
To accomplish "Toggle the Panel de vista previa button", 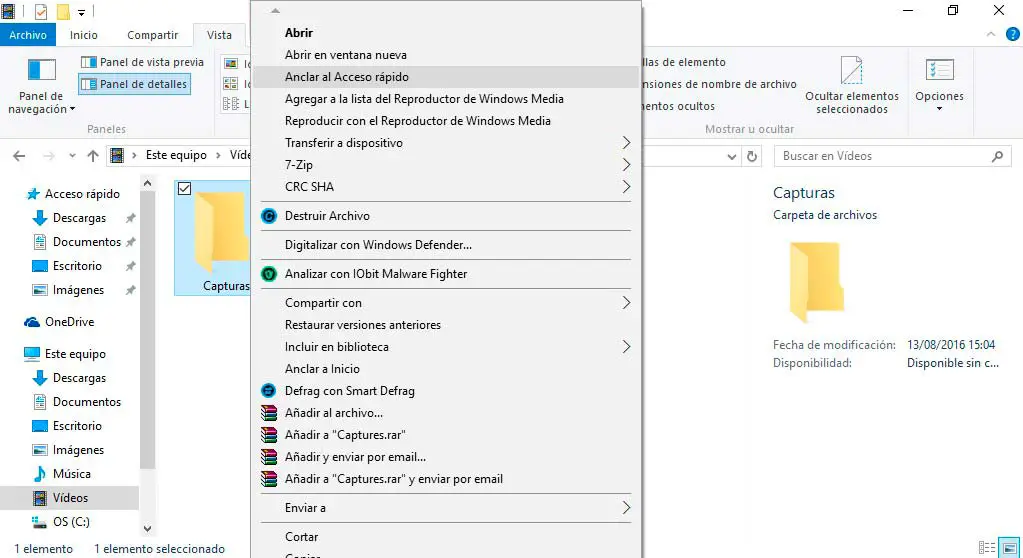I will (142, 62).
